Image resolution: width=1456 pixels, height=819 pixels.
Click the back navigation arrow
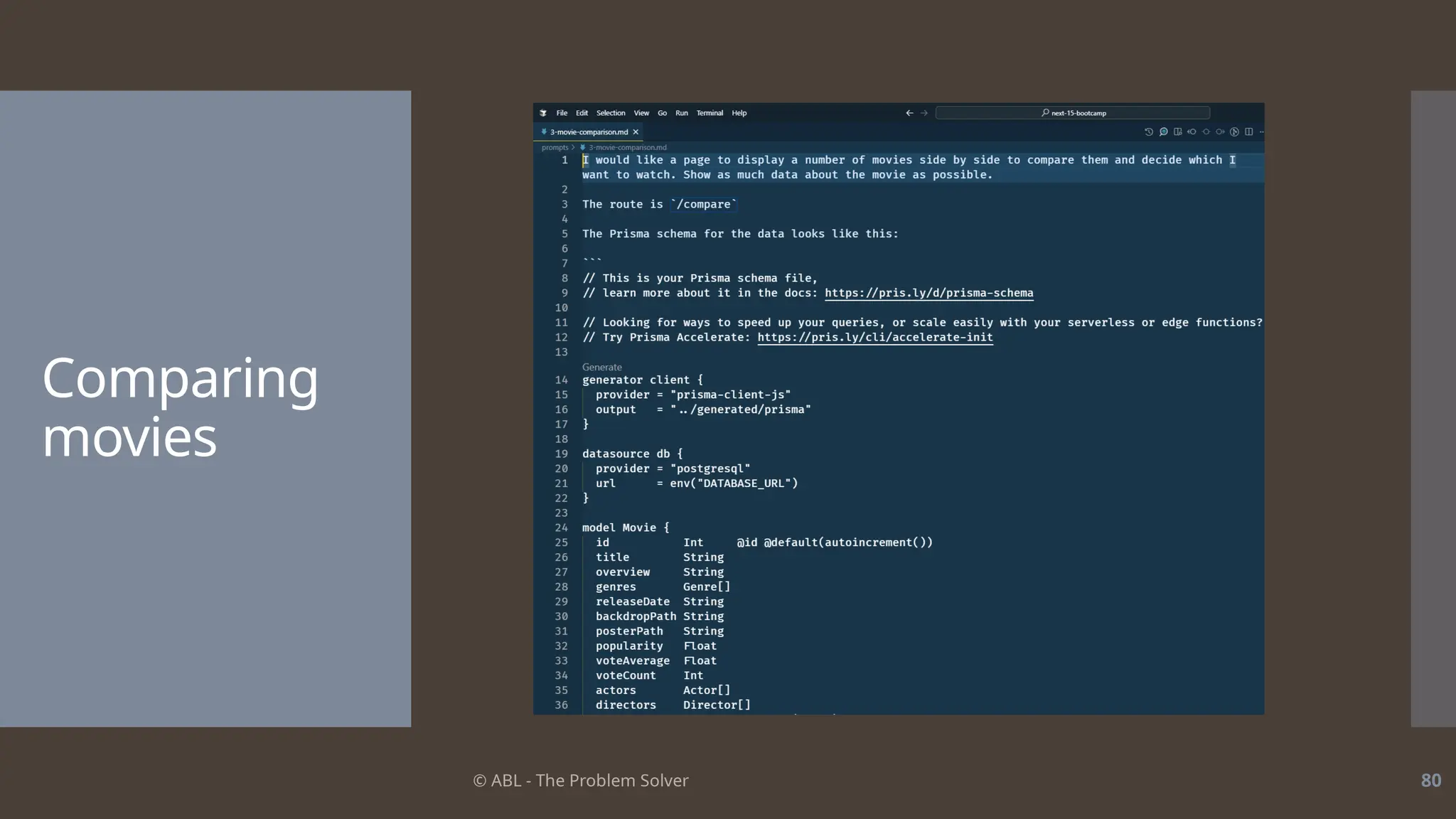[x=909, y=113]
